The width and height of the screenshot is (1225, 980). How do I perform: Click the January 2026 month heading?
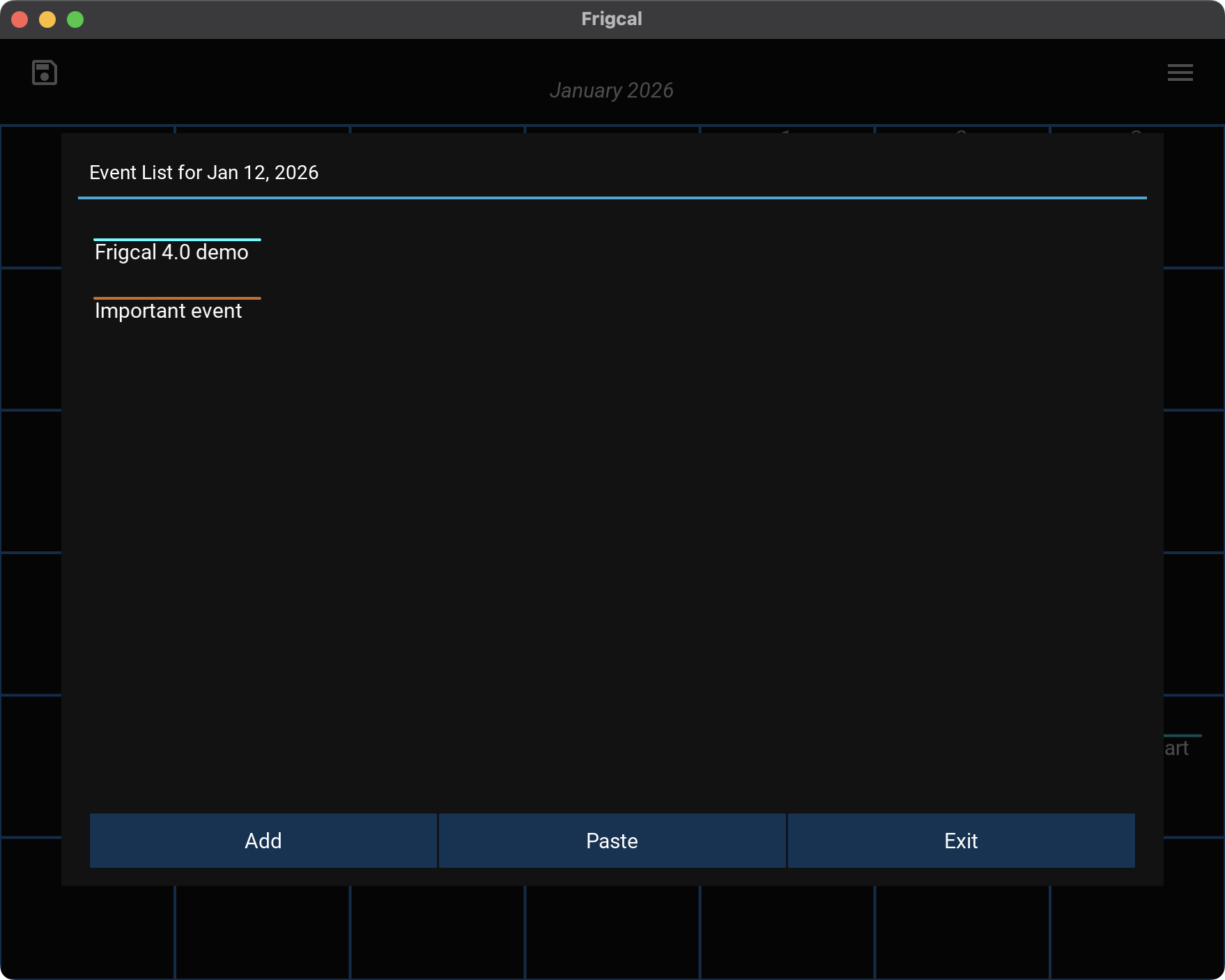click(612, 91)
